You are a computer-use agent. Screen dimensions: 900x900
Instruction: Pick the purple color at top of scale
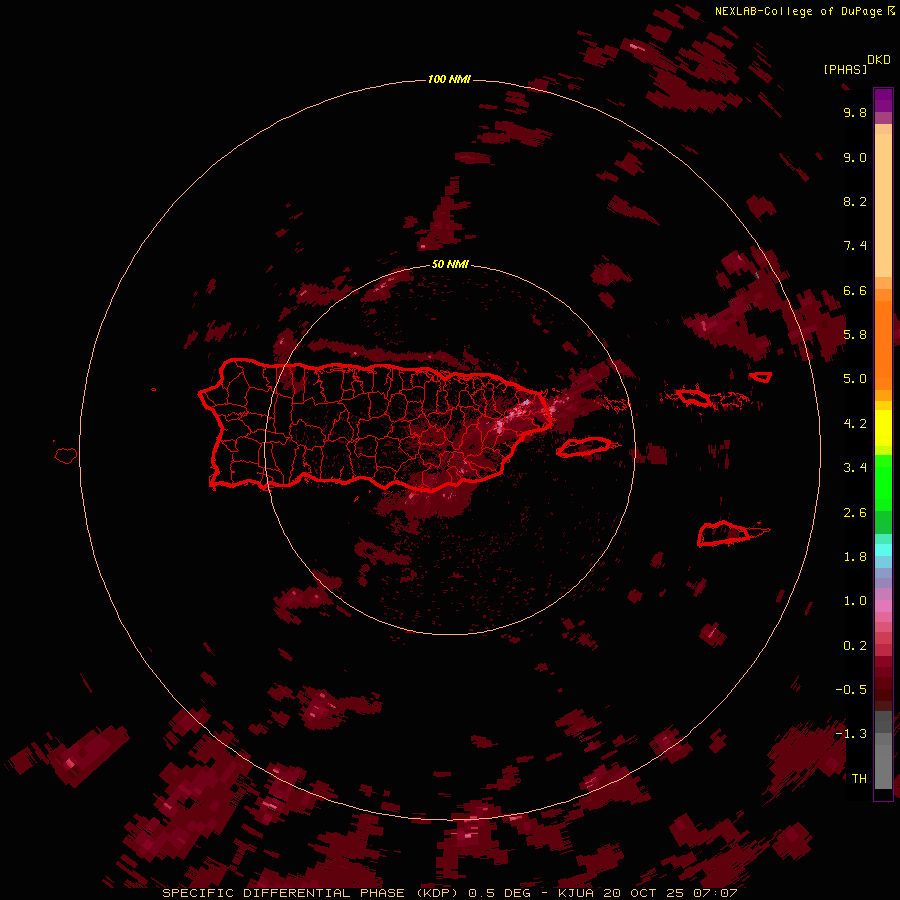pos(883,99)
